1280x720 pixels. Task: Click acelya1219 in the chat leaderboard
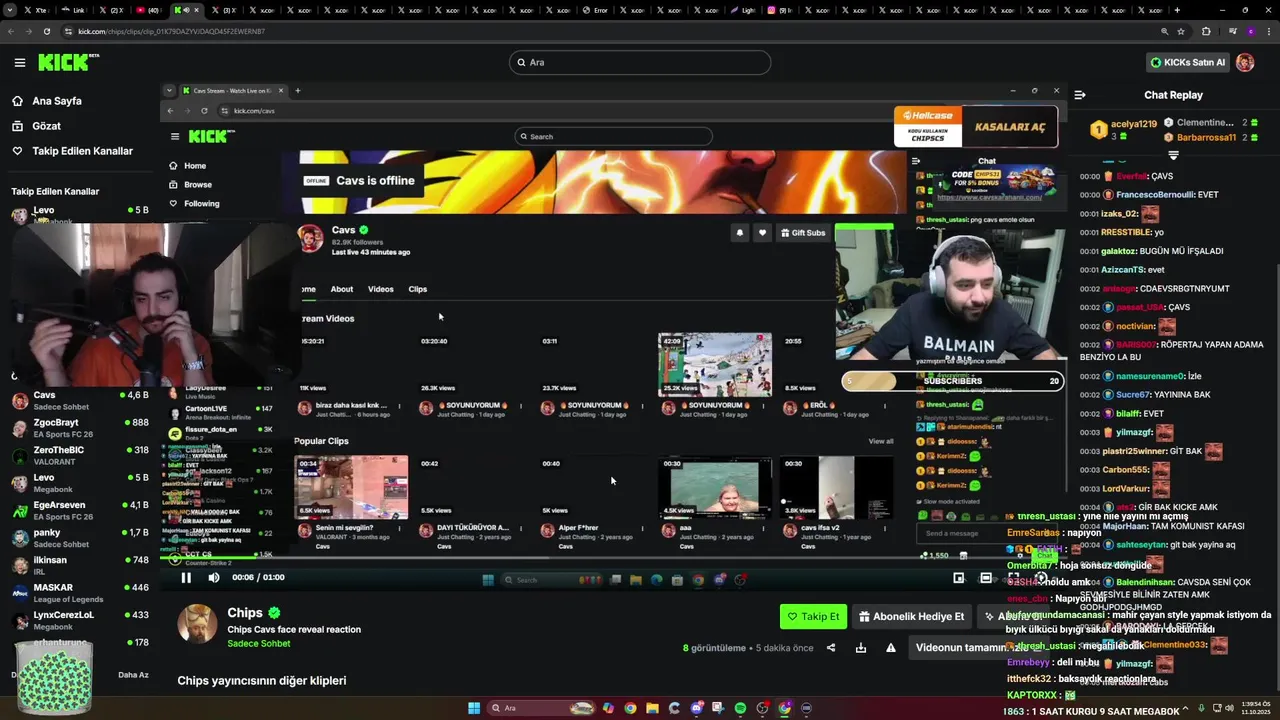[x=1133, y=124]
